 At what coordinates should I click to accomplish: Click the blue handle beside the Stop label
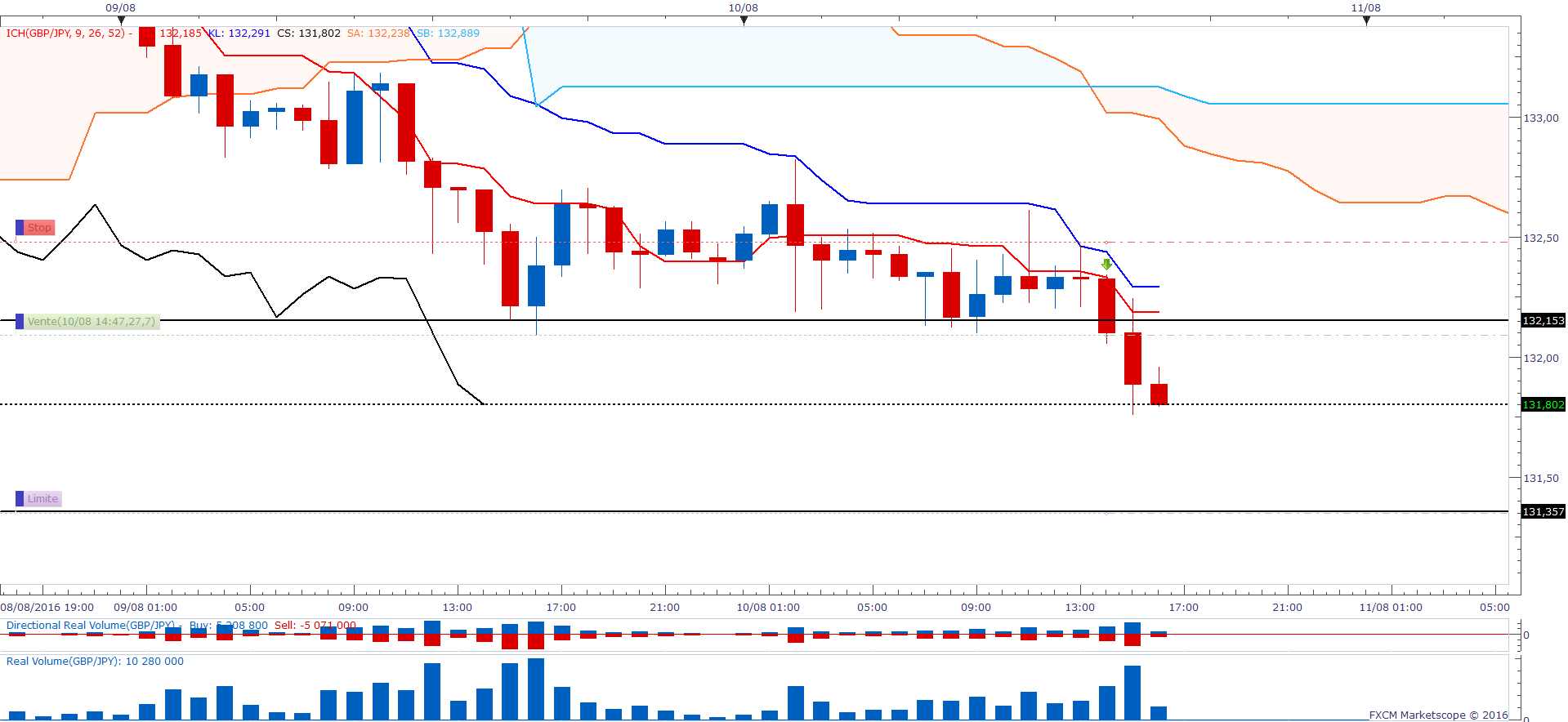[20, 228]
